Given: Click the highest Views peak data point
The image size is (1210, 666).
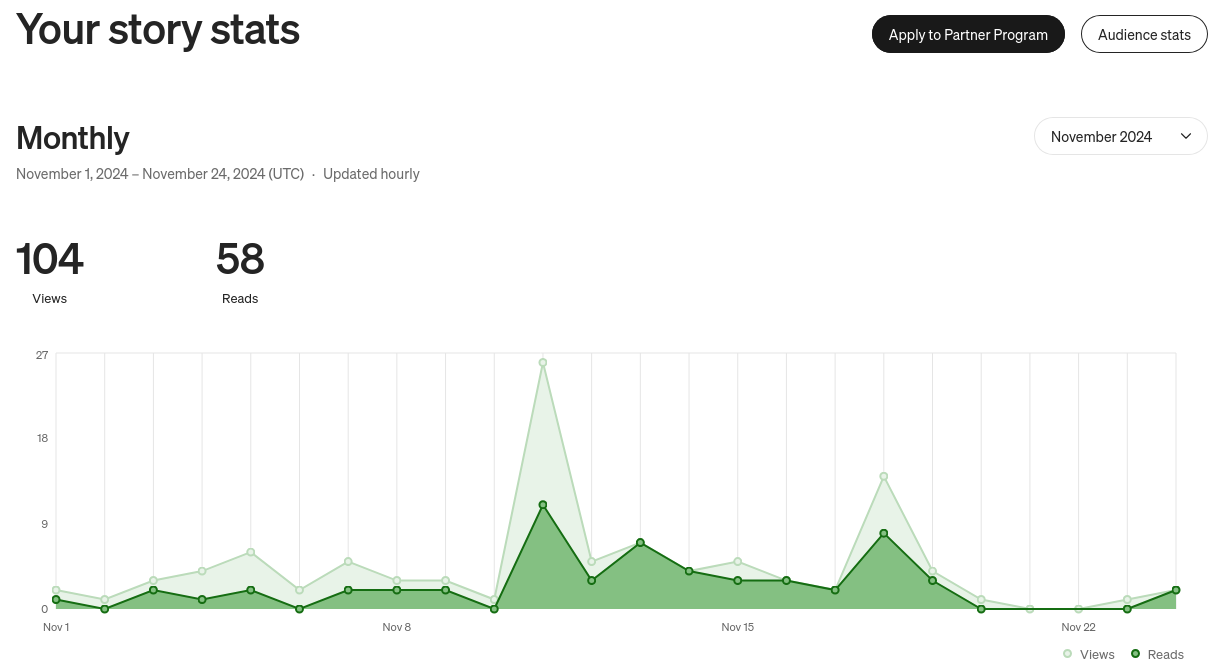Looking at the screenshot, I should click(x=543, y=363).
